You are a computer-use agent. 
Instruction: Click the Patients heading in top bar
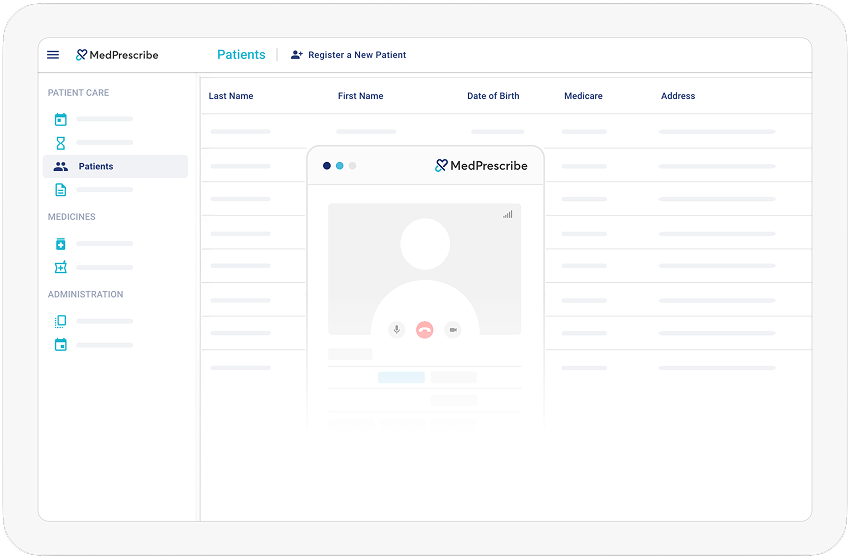point(241,55)
